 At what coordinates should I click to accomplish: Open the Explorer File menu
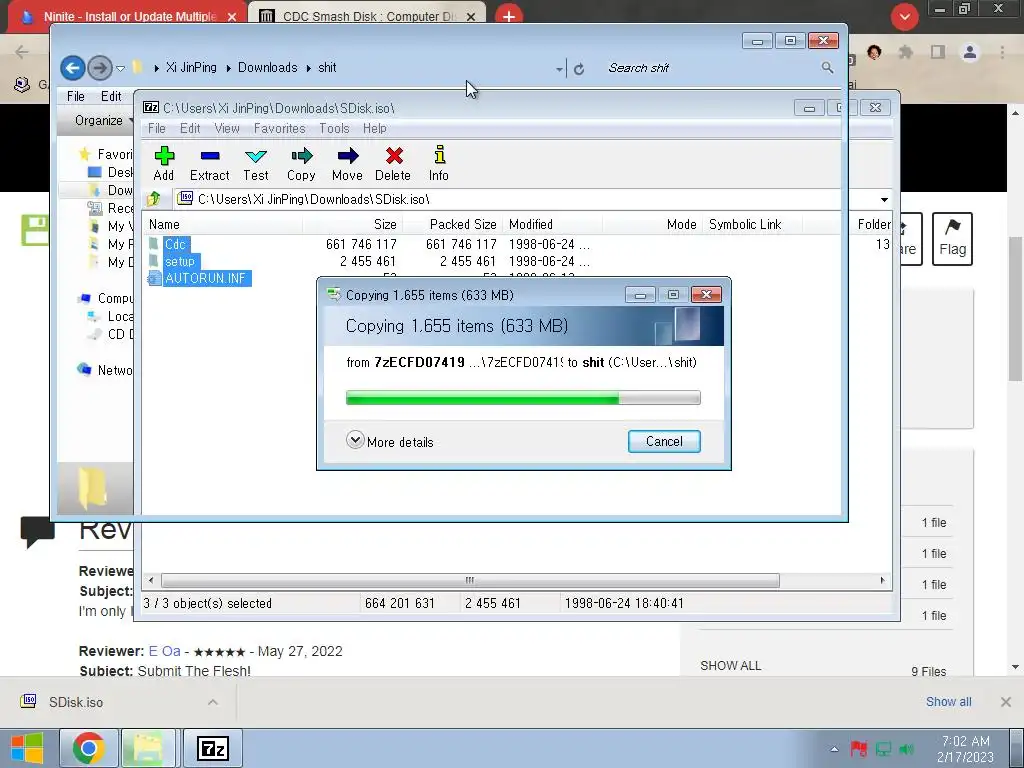coord(76,96)
